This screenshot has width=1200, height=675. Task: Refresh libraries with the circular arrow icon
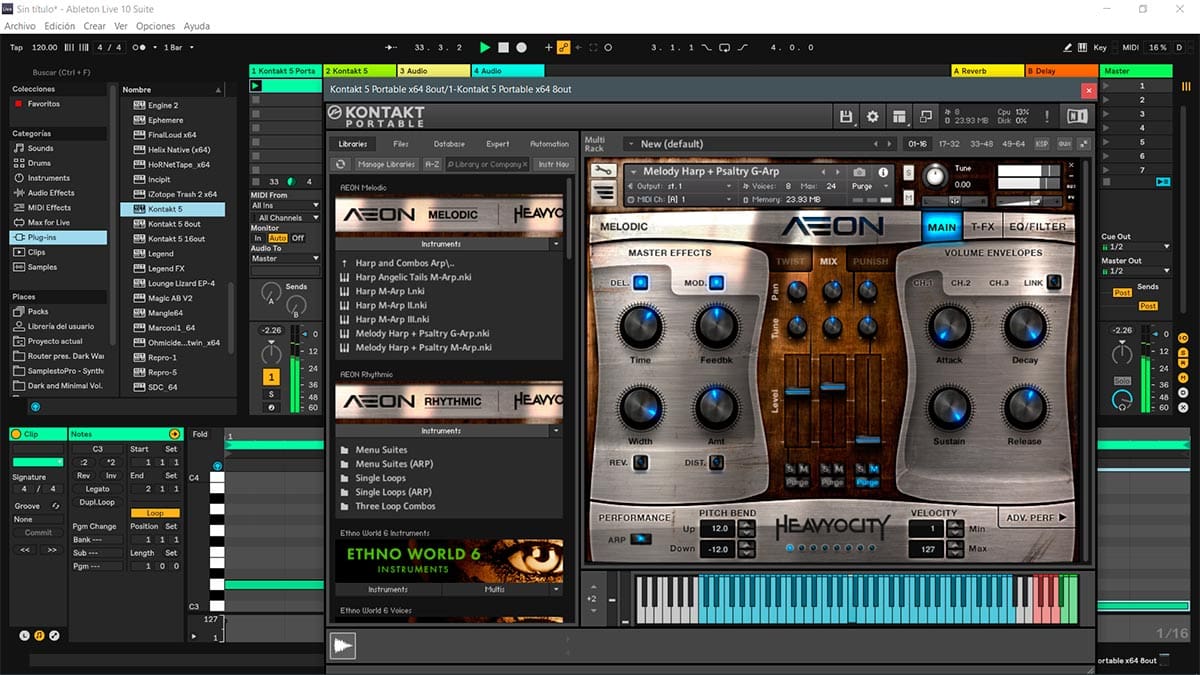(341, 164)
